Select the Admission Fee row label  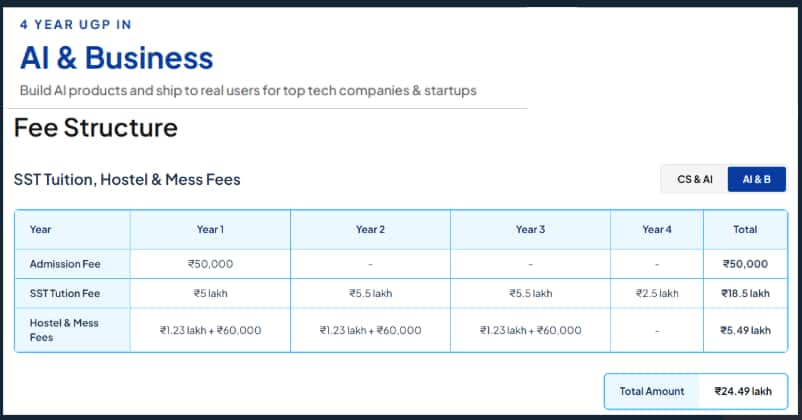(x=65, y=264)
